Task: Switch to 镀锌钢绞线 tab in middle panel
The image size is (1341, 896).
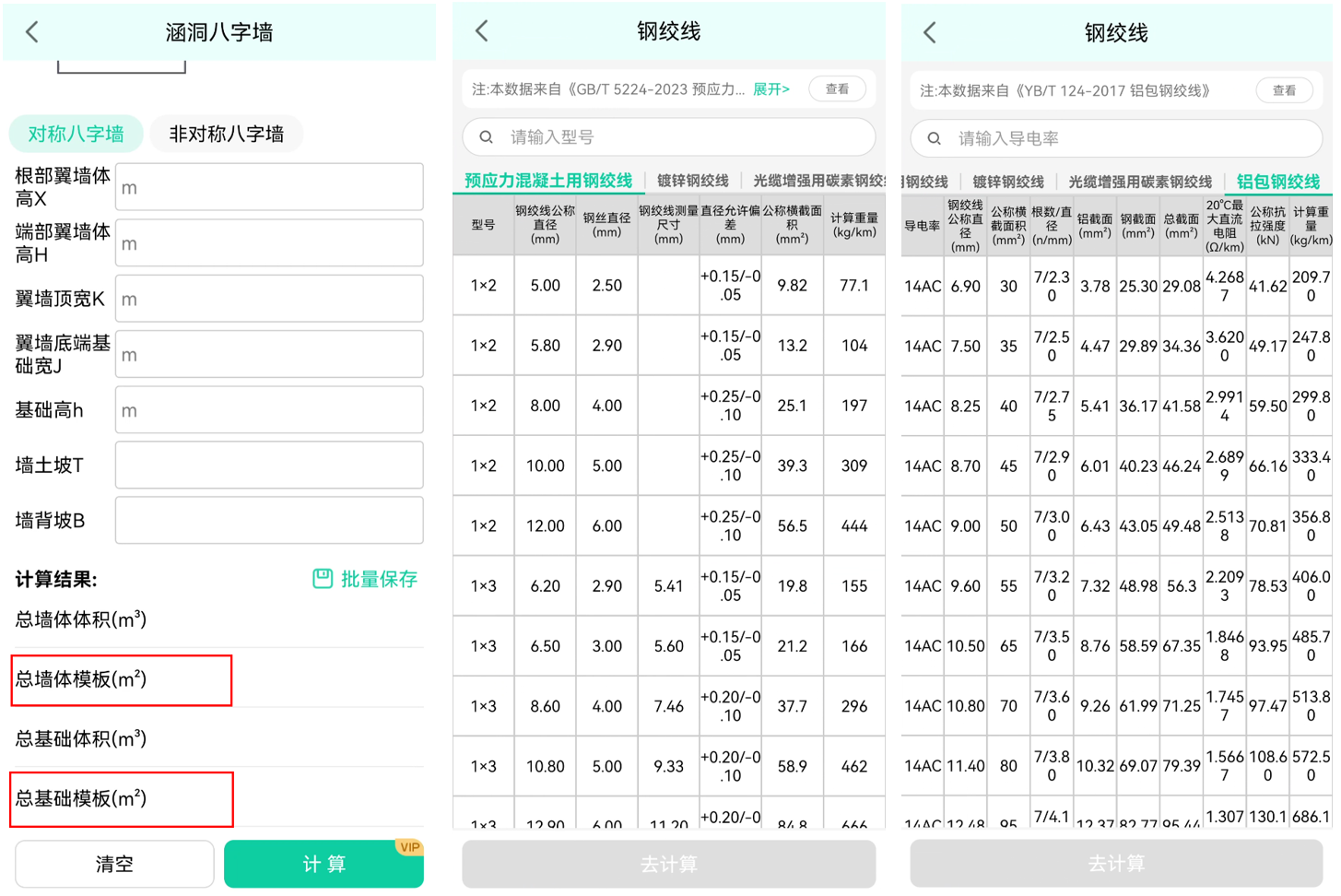Action: tap(692, 181)
